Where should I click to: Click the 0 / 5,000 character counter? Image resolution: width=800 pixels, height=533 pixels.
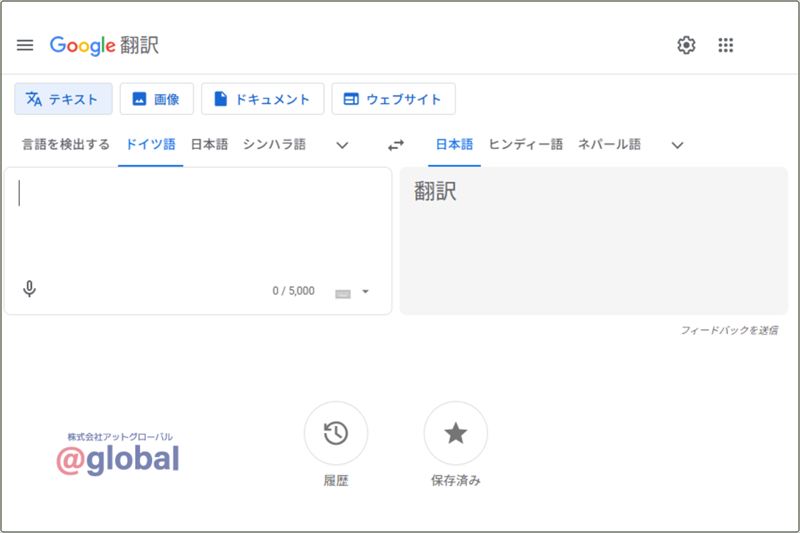tap(293, 291)
